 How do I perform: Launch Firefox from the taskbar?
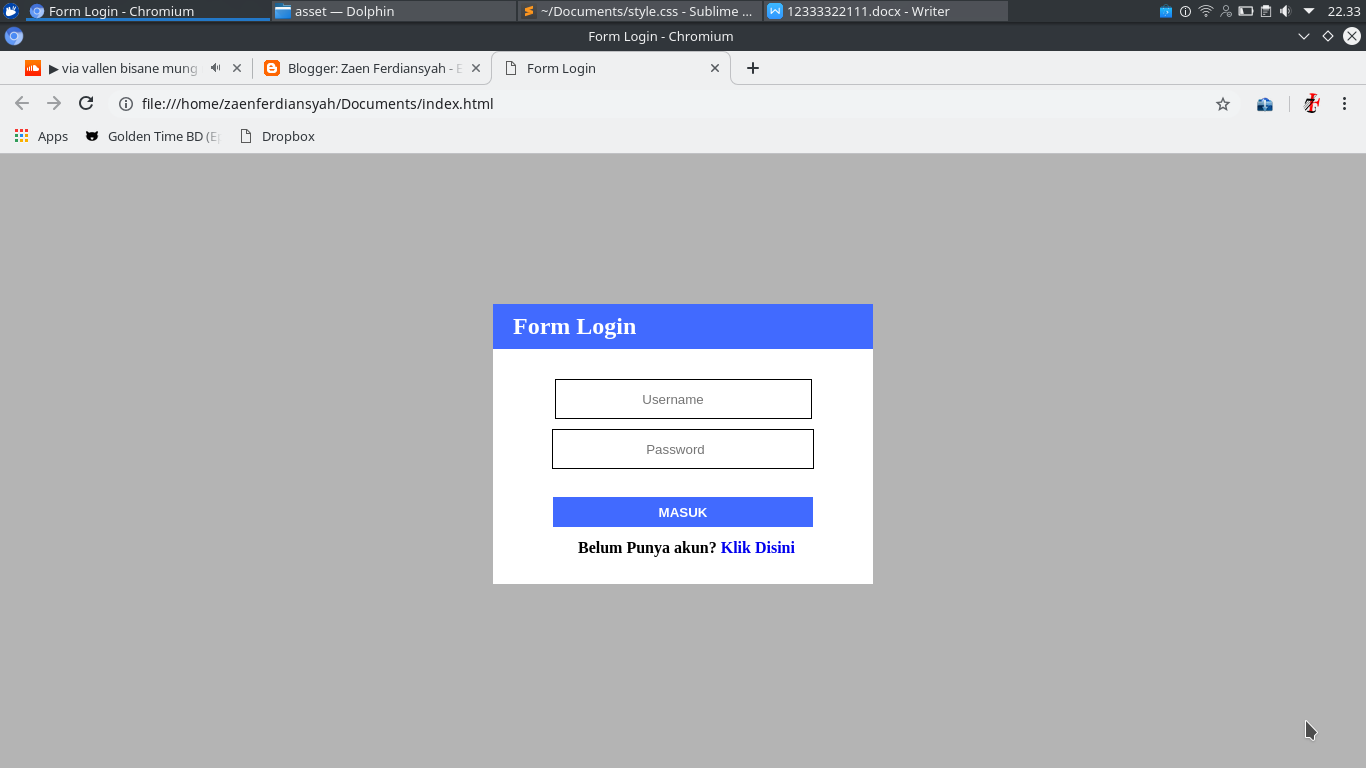point(12,11)
